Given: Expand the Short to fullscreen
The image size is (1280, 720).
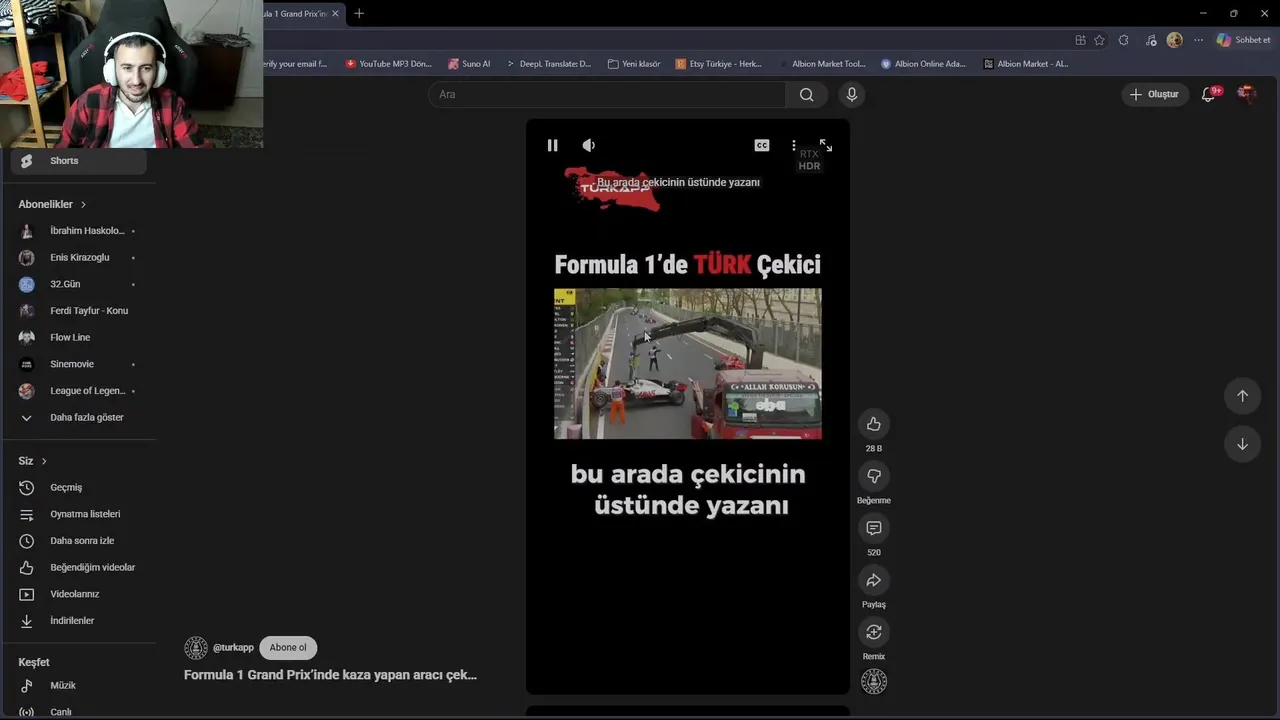Looking at the screenshot, I should coord(826,145).
